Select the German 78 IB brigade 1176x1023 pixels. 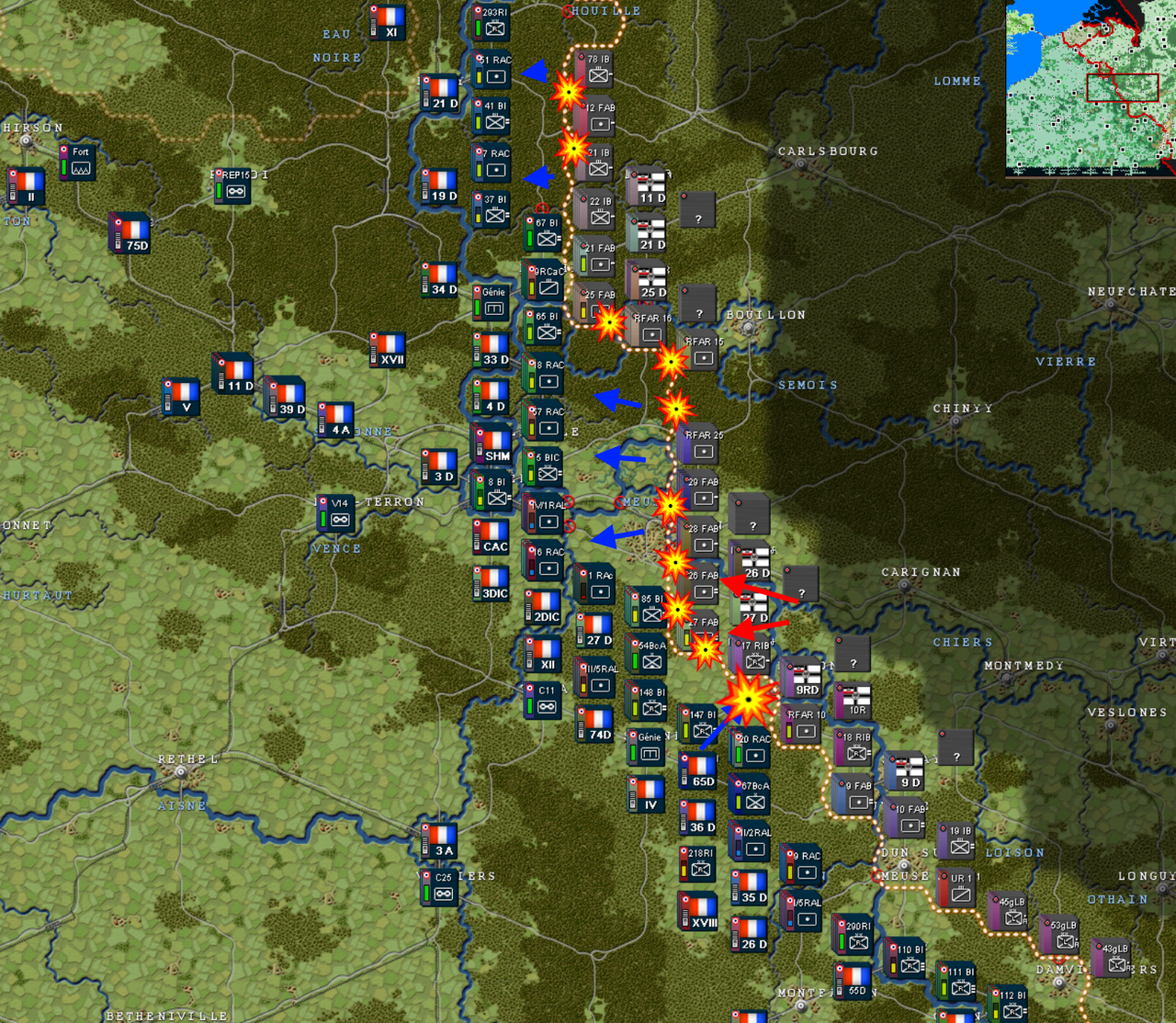click(x=595, y=69)
